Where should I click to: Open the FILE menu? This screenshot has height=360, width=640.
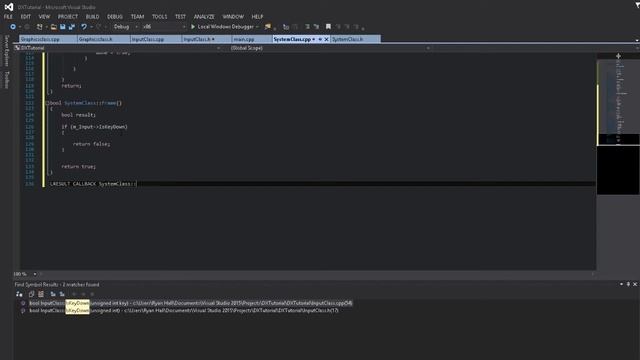pyautogui.click(x=8, y=17)
